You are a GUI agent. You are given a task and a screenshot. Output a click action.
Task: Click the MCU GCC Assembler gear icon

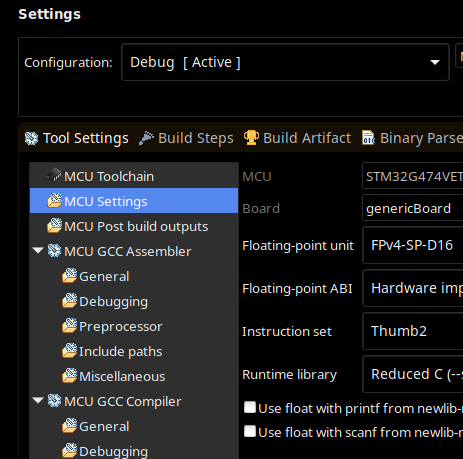tap(54, 251)
